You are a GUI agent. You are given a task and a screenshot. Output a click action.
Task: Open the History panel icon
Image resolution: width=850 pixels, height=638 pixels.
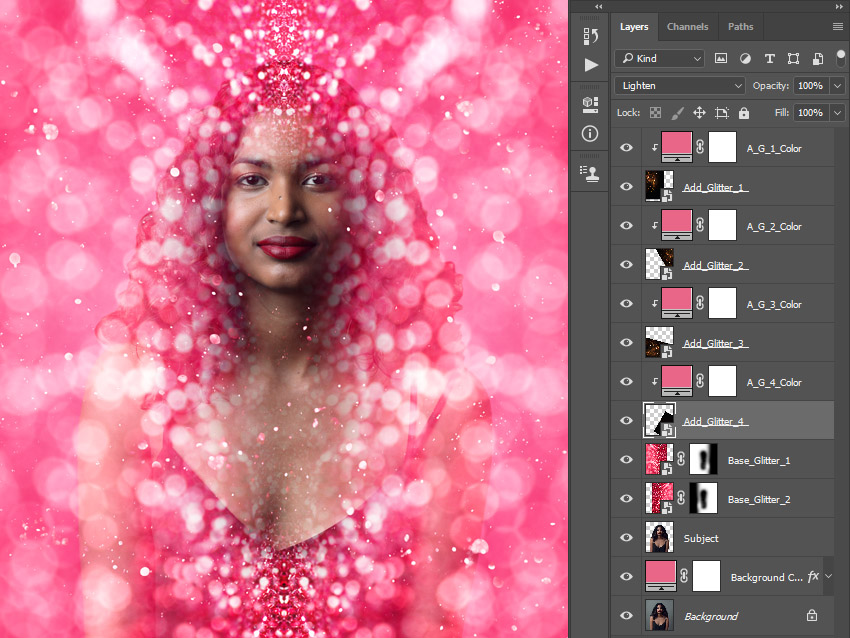point(590,36)
